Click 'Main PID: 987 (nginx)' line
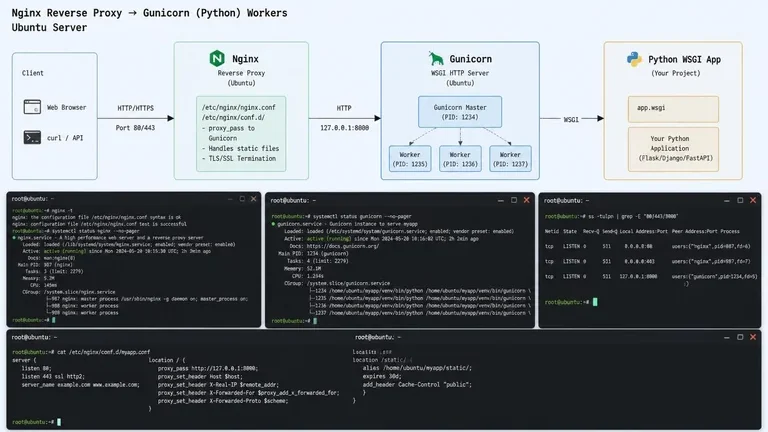Screen dimensions: 768x432 pos(45,264)
